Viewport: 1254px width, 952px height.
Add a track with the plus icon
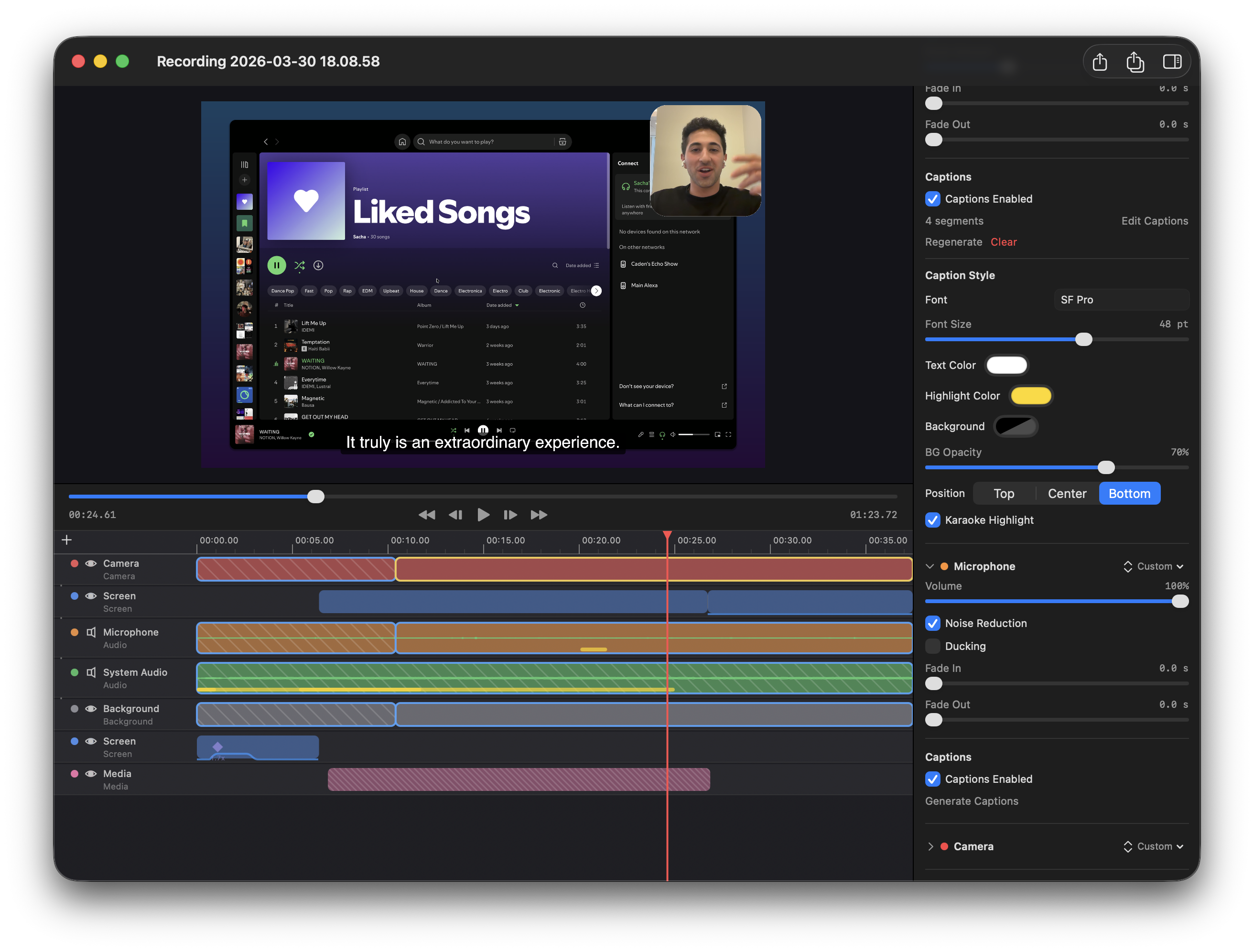(x=66, y=540)
